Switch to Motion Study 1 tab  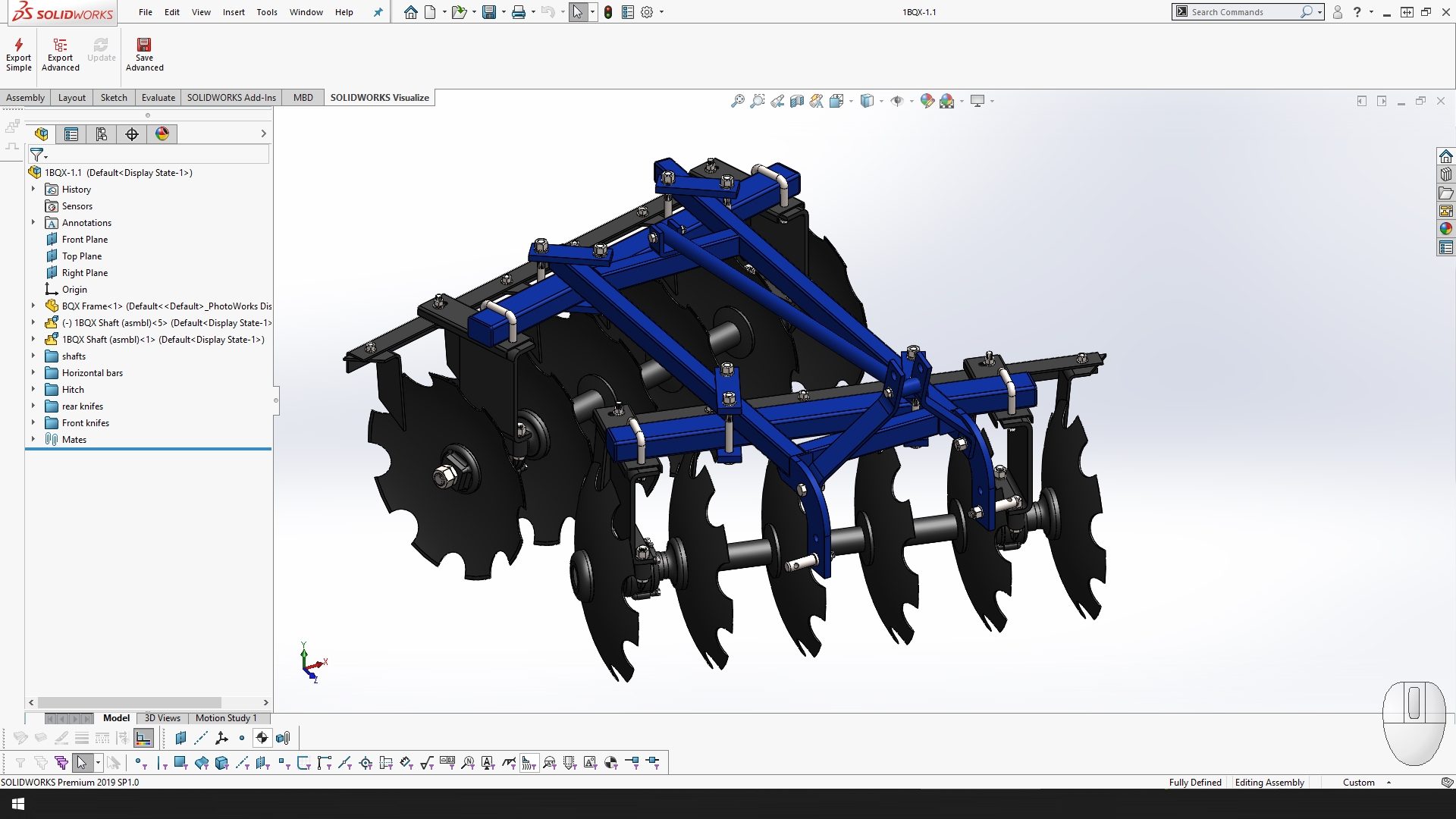click(x=226, y=718)
